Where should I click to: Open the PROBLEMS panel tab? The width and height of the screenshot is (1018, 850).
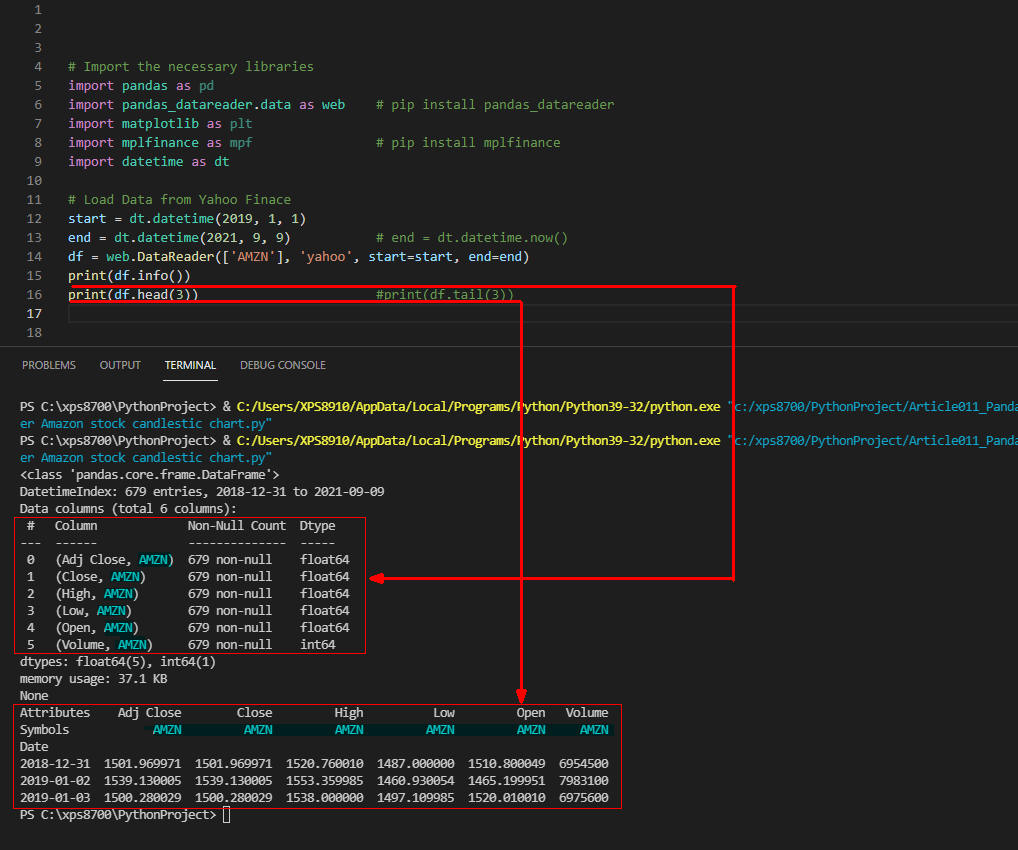point(49,365)
